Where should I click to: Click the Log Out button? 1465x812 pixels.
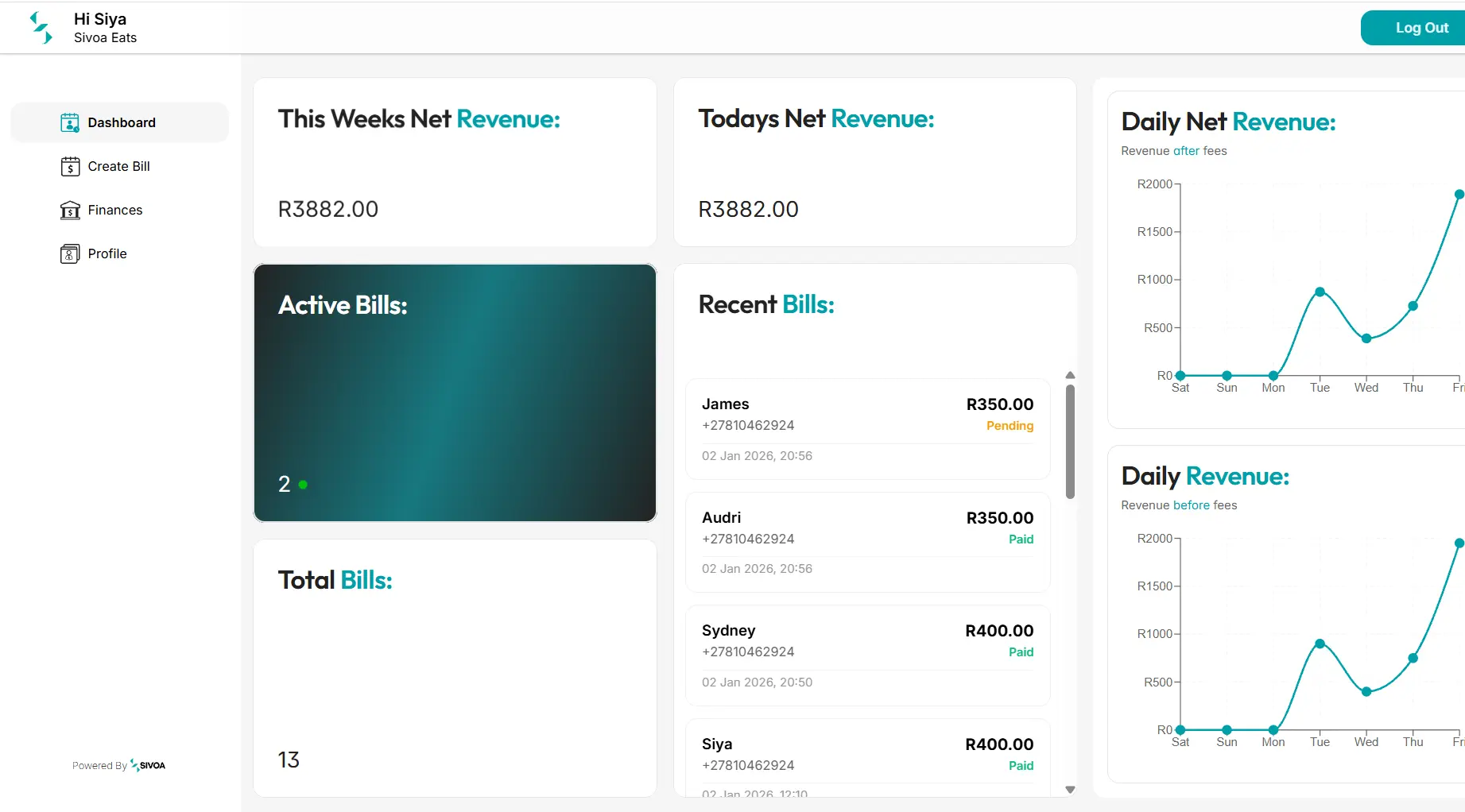pos(1413,28)
